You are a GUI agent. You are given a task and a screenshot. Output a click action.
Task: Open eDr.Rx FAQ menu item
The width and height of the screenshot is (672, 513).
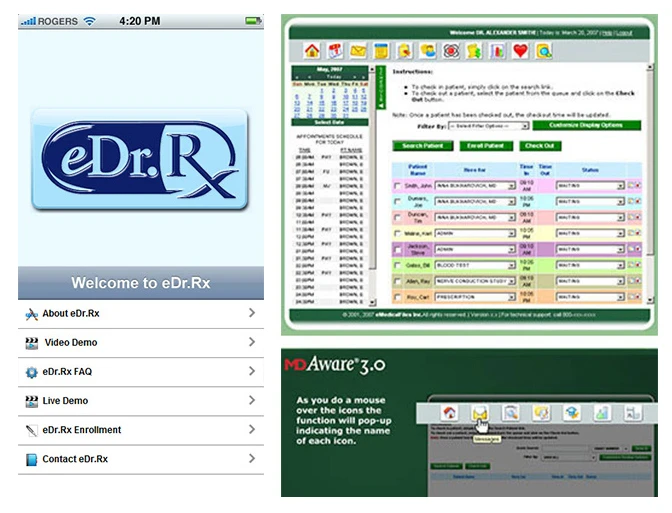tap(141, 372)
